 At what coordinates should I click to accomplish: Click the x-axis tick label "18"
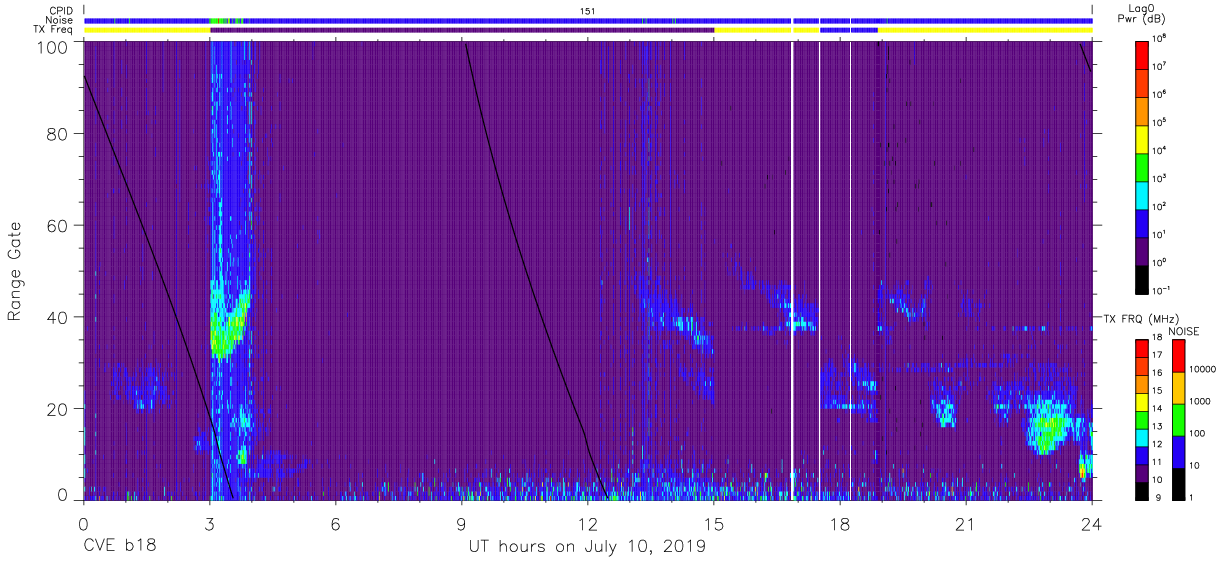[840, 524]
